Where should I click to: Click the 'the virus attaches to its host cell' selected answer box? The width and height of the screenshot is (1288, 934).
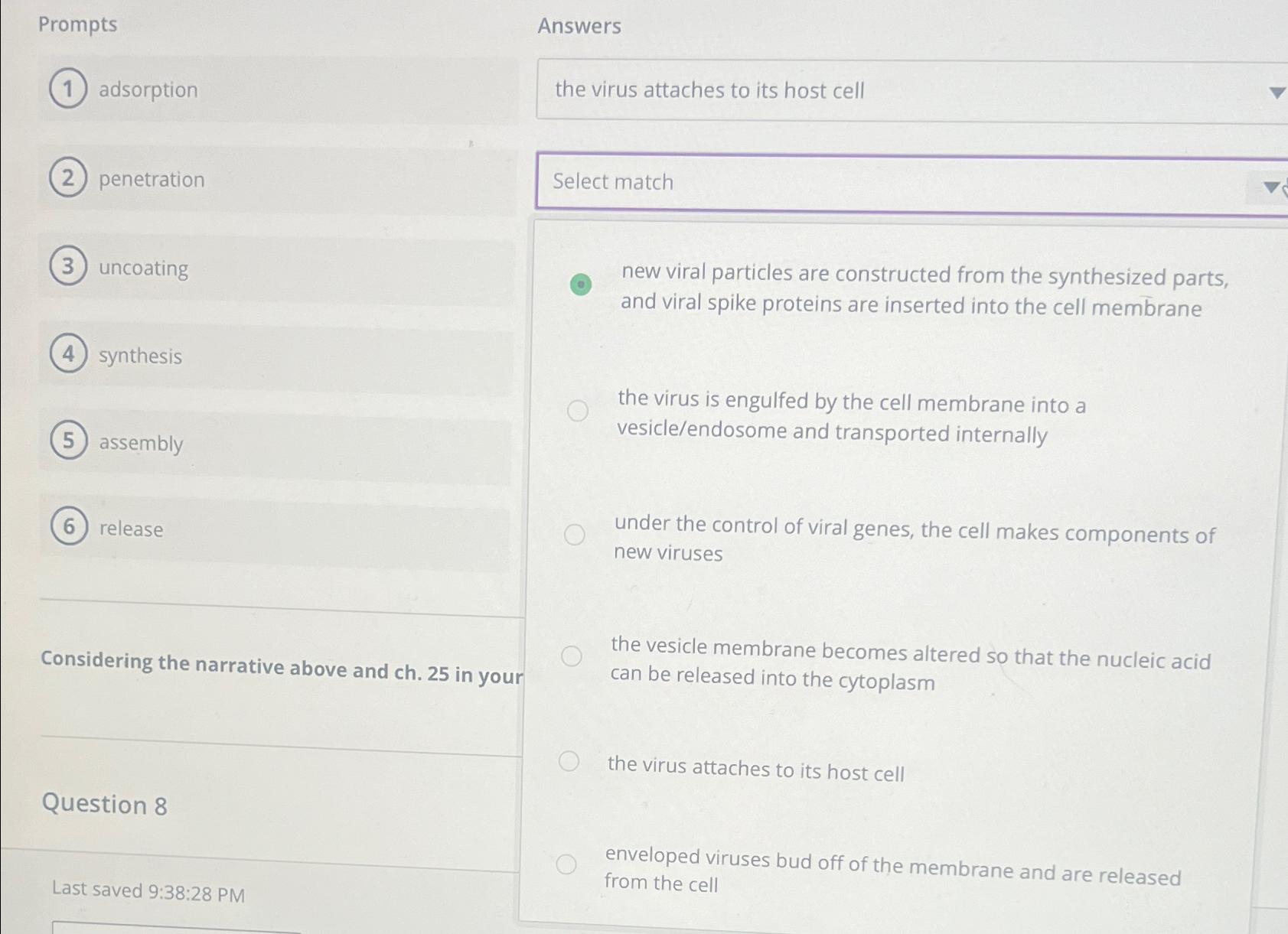point(911,91)
